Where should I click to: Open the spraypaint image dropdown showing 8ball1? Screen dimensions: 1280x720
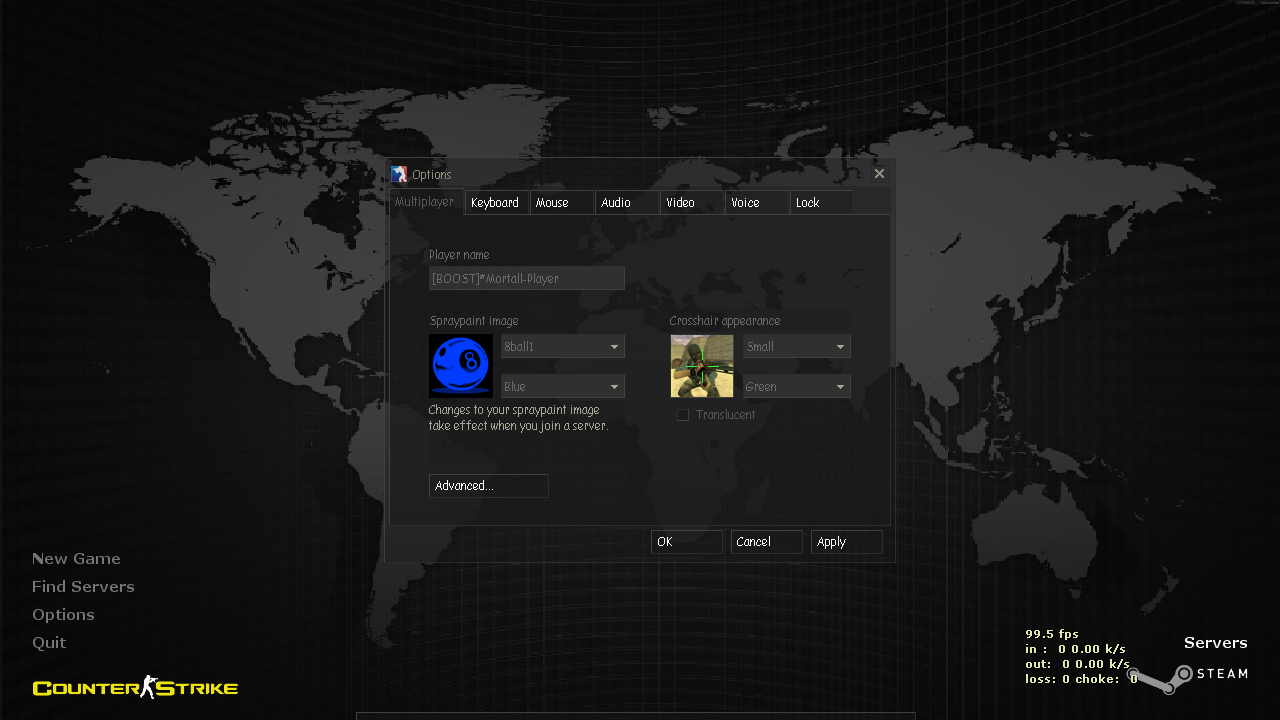click(562, 346)
